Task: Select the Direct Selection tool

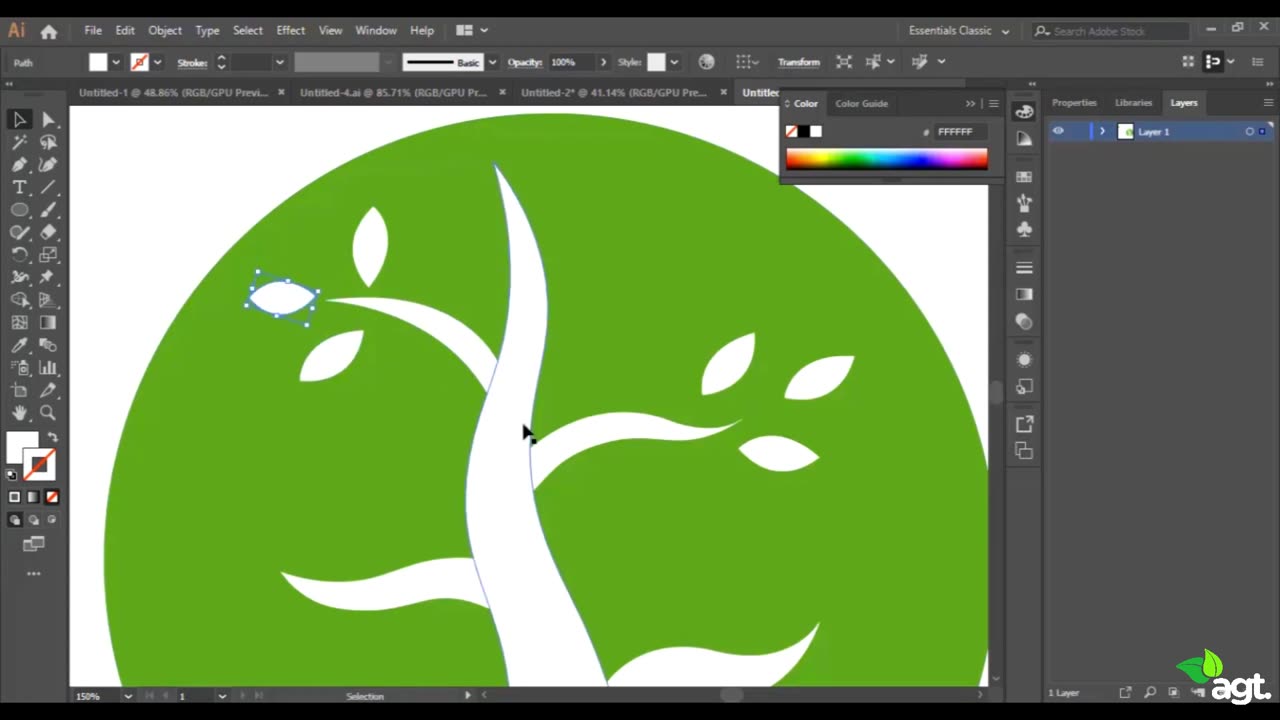Action: click(x=48, y=120)
